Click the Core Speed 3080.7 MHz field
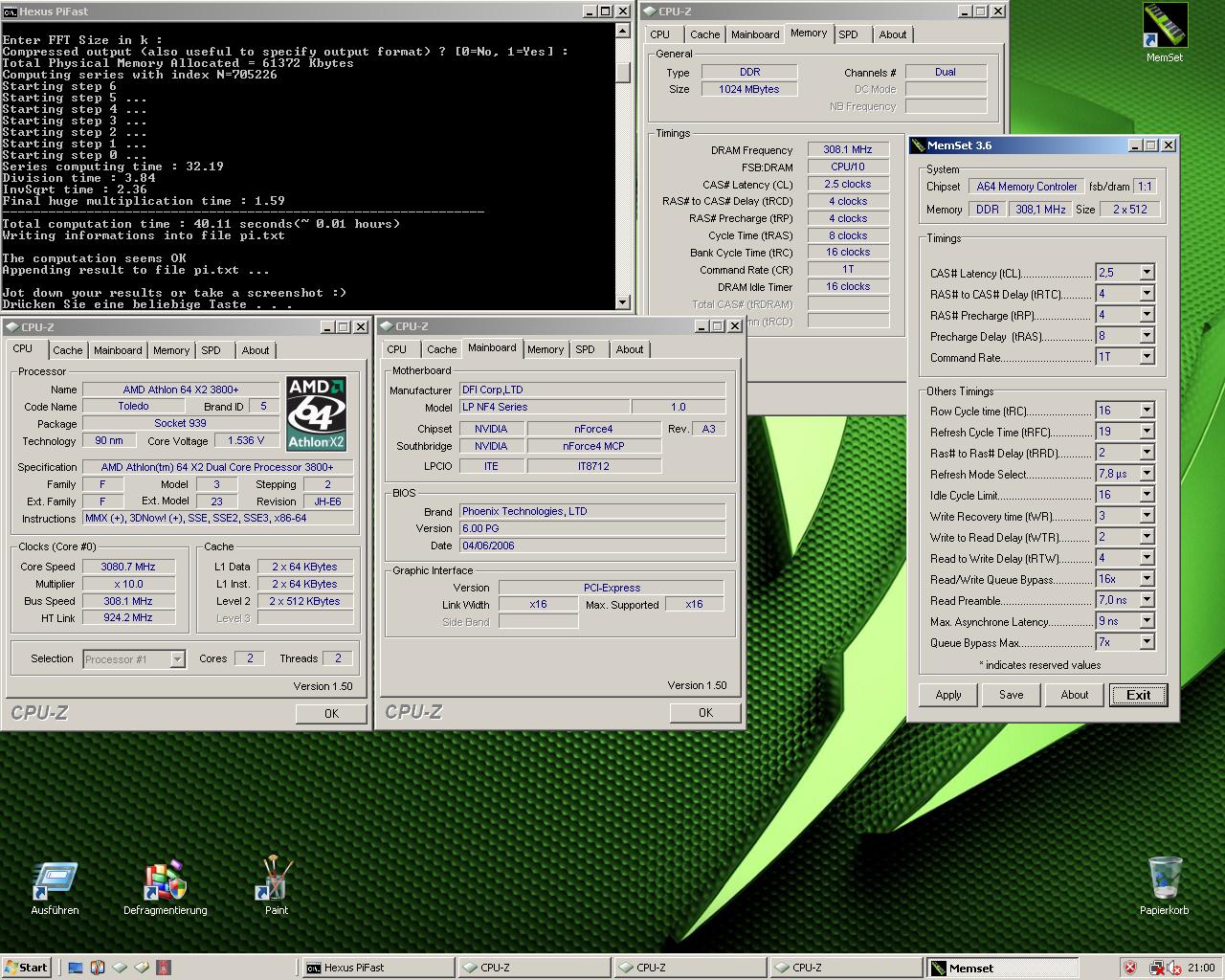The image size is (1225, 980). [128, 567]
